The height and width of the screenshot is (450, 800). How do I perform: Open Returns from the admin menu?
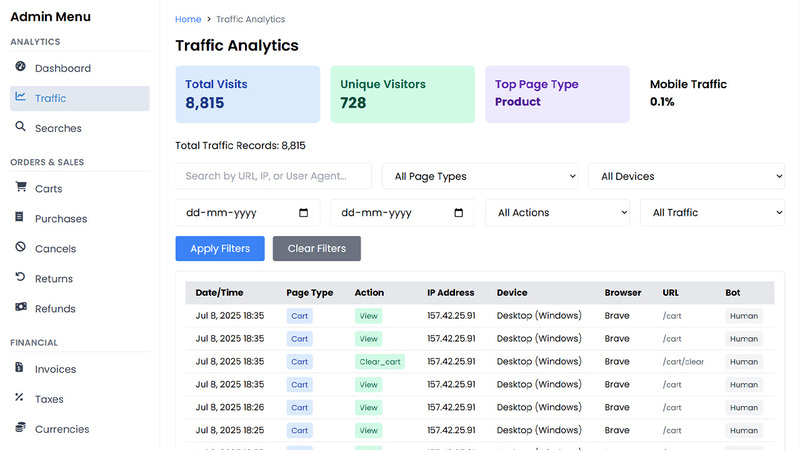[80, 279]
